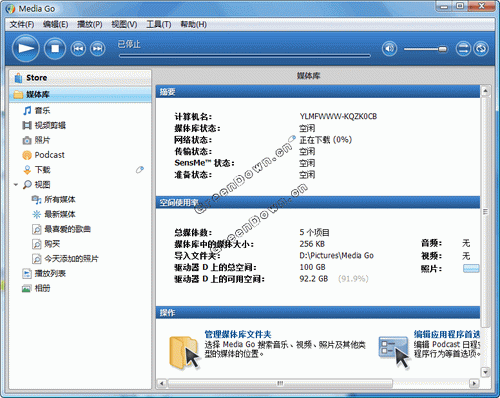500x398 pixels.
Task: Select the 所有媒体 label
Action: tap(60, 199)
